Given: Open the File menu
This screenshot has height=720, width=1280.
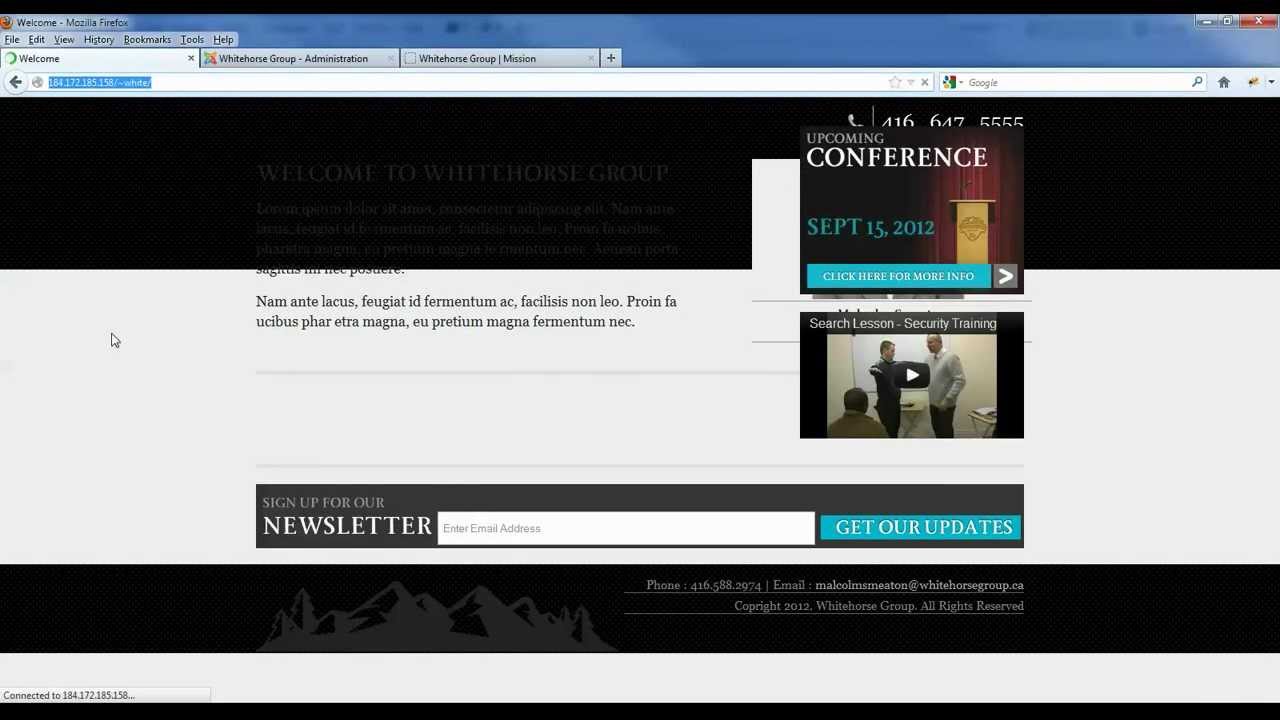Looking at the screenshot, I should 12,40.
